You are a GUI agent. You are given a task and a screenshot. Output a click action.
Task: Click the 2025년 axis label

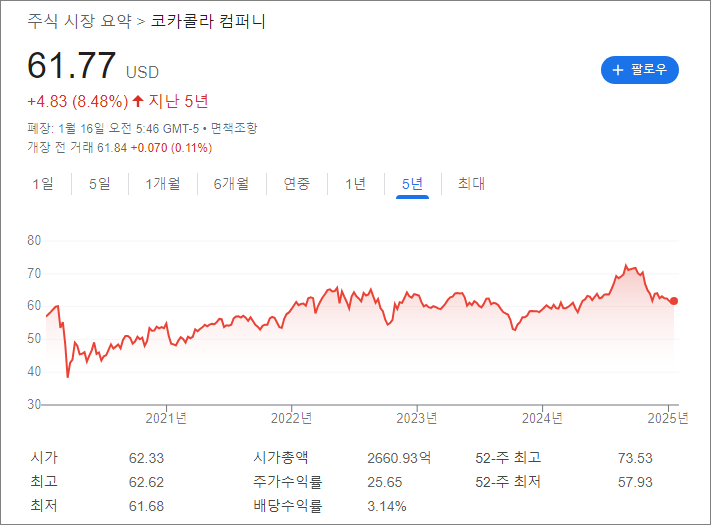point(668,418)
